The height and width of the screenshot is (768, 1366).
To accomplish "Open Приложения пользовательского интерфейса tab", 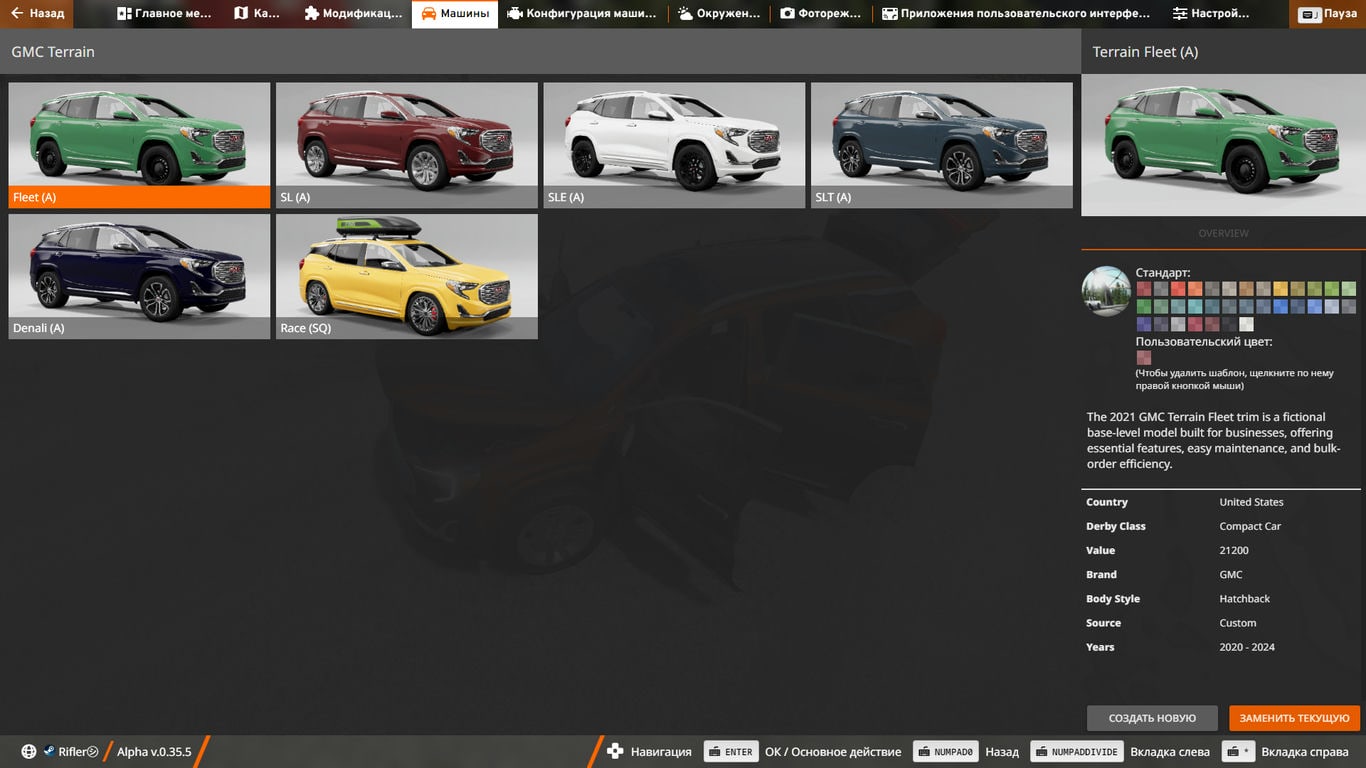I will [1016, 14].
